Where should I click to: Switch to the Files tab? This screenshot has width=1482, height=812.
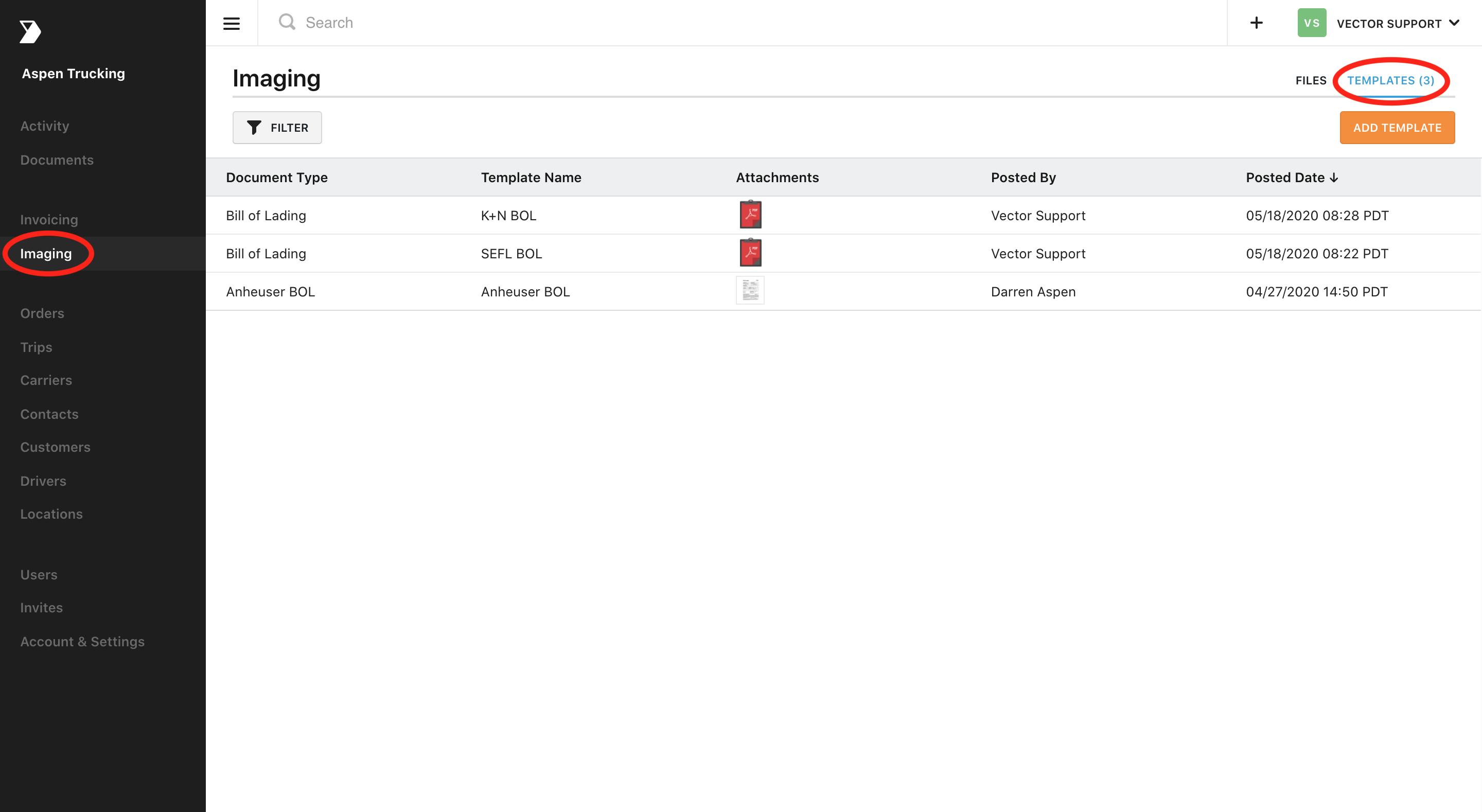click(x=1311, y=81)
